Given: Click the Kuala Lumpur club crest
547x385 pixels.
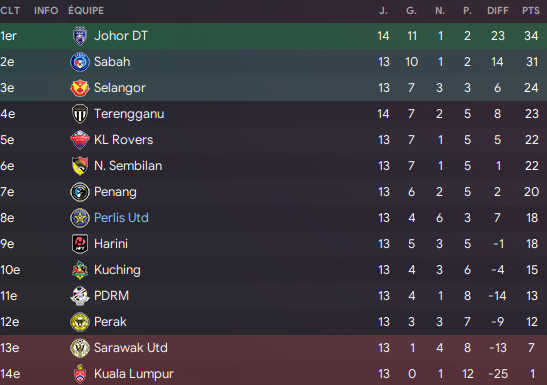Looking at the screenshot, I should (80, 374).
